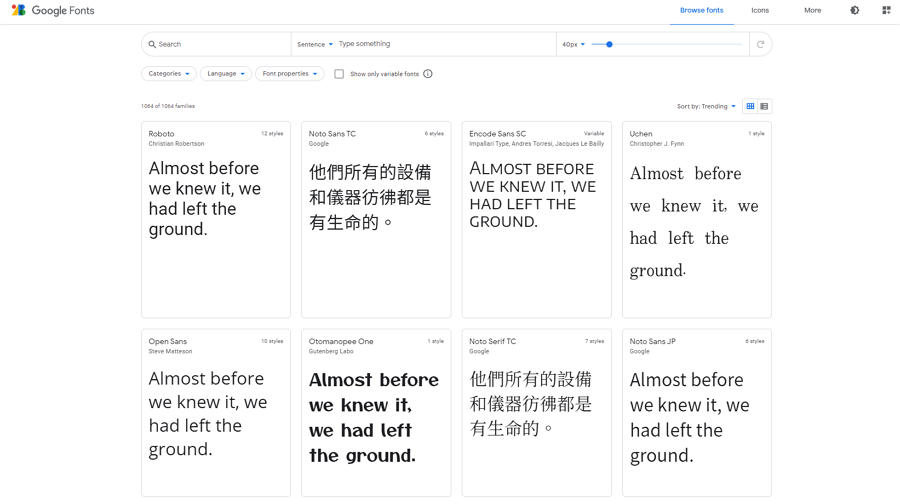Image resolution: width=900 pixels, height=504 pixels.
Task: Open the Icons tab
Action: [x=760, y=10]
